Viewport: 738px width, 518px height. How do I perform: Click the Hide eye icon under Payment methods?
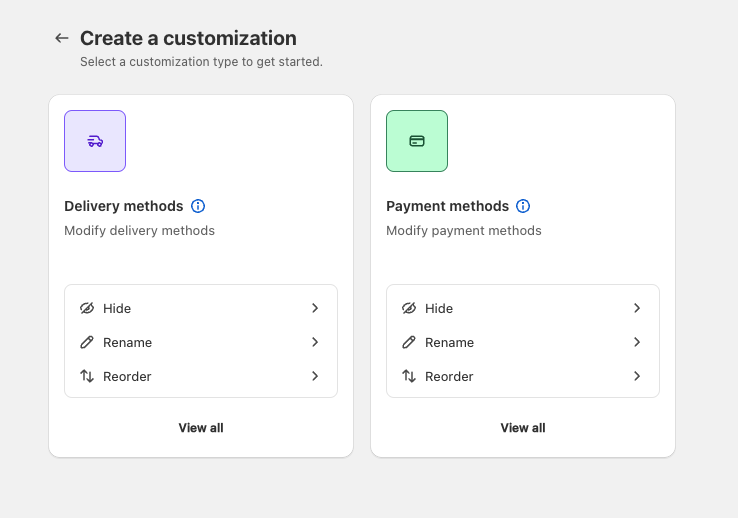point(409,308)
